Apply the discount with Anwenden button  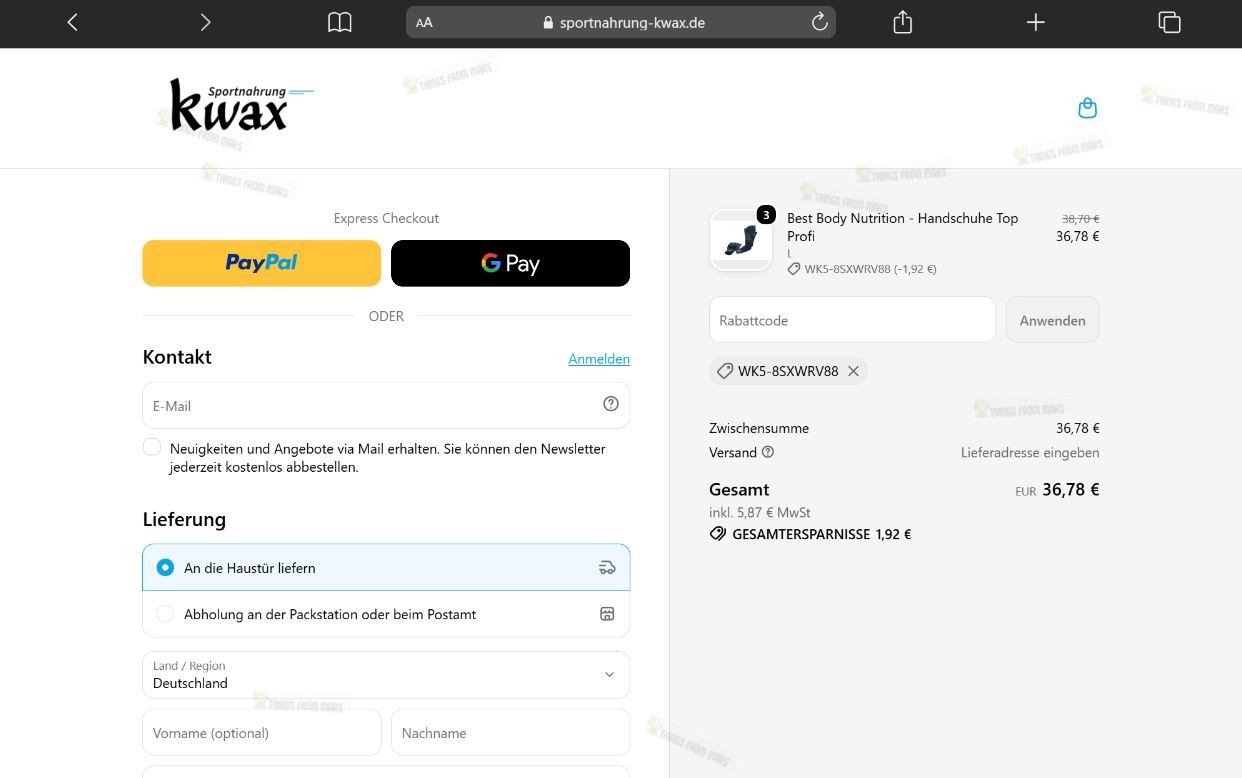pyautogui.click(x=1052, y=320)
